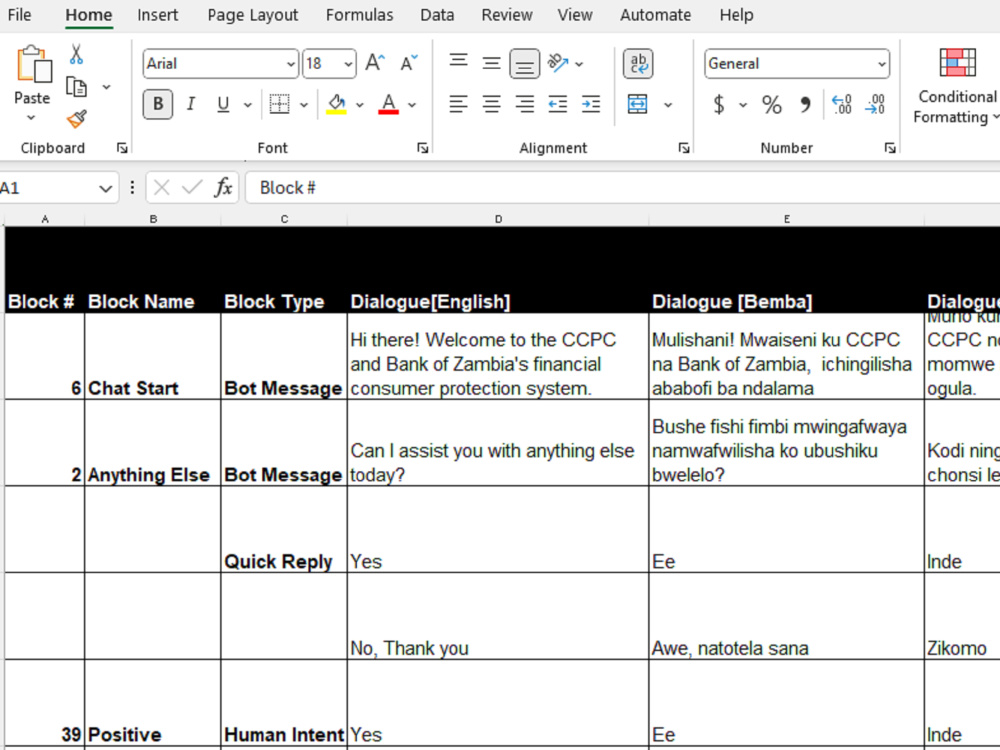Decrease indent in Alignment group
The image size is (1000, 750).
(x=558, y=104)
